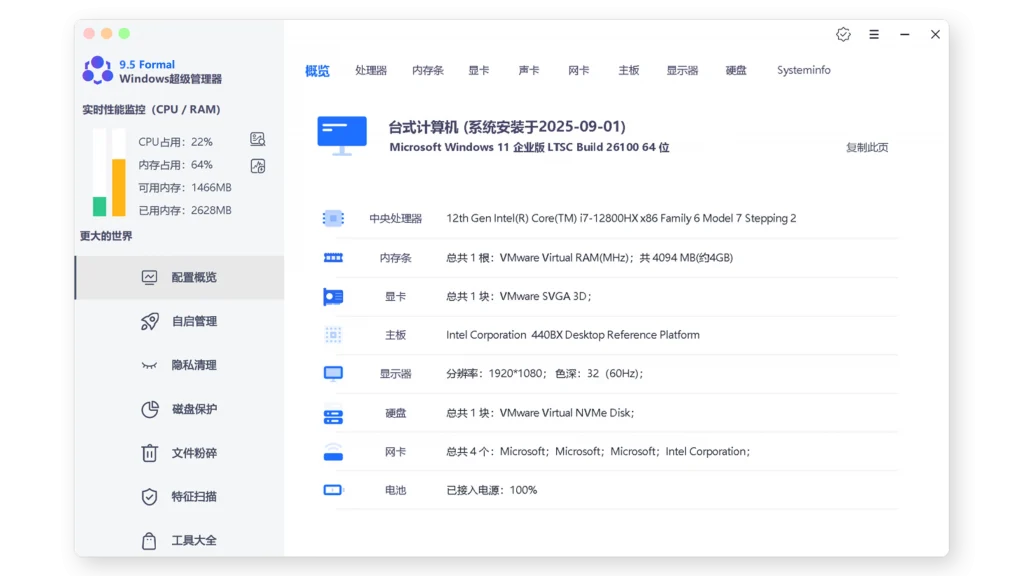This screenshot has height=576, width=1024.
Task: Click the 主板 motherboard icon
Action: (x=333, y=335)
